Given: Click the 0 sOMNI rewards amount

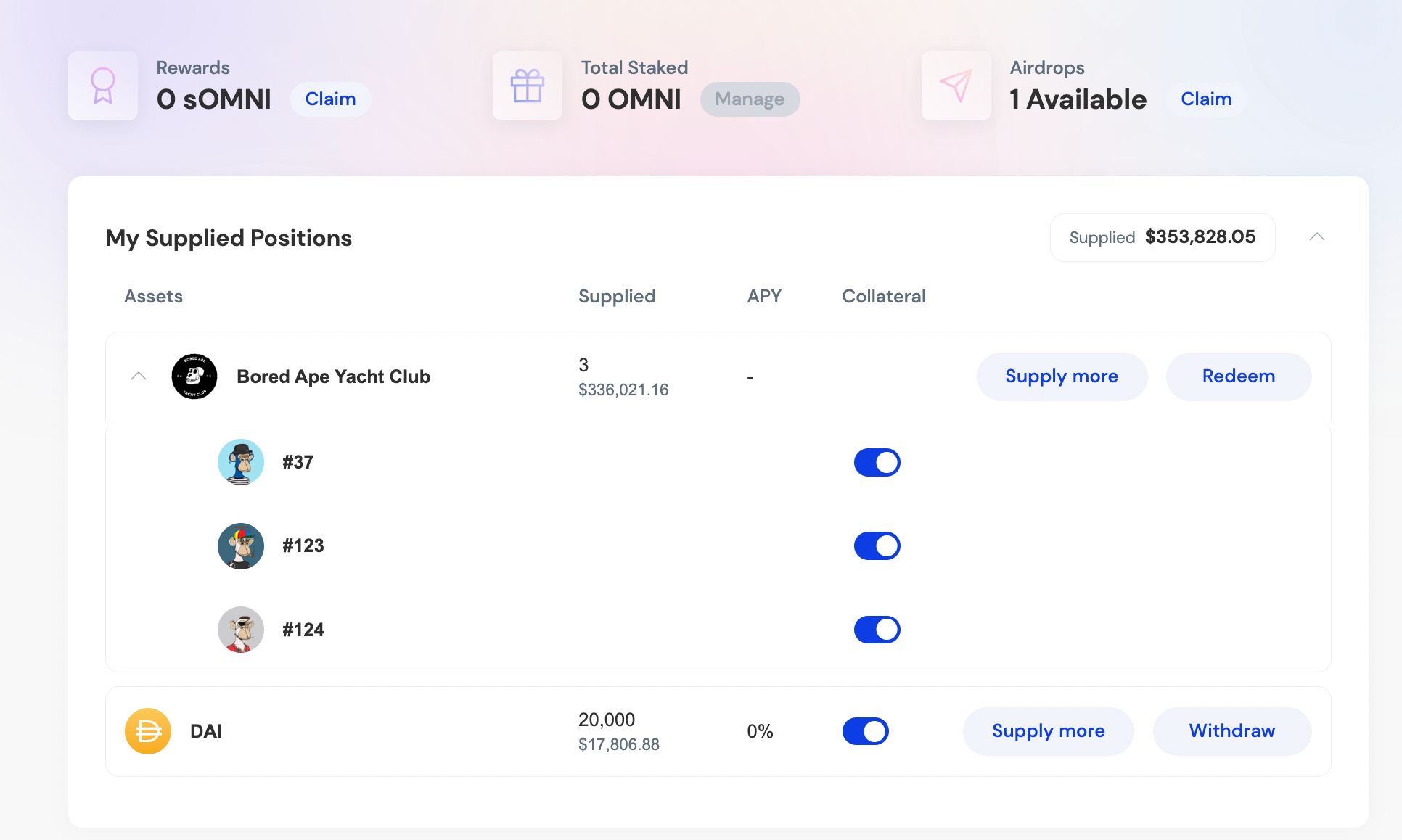Looking at the screenshot, I should point(214,99).
